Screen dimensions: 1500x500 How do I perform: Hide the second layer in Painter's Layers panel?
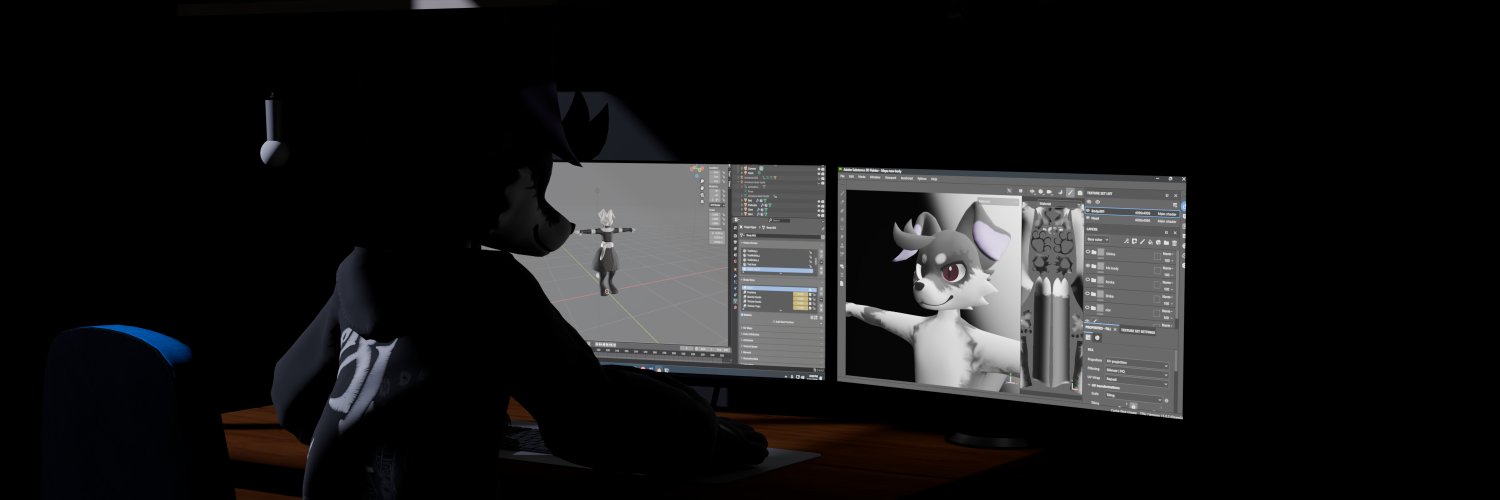tap(1088, 266)
